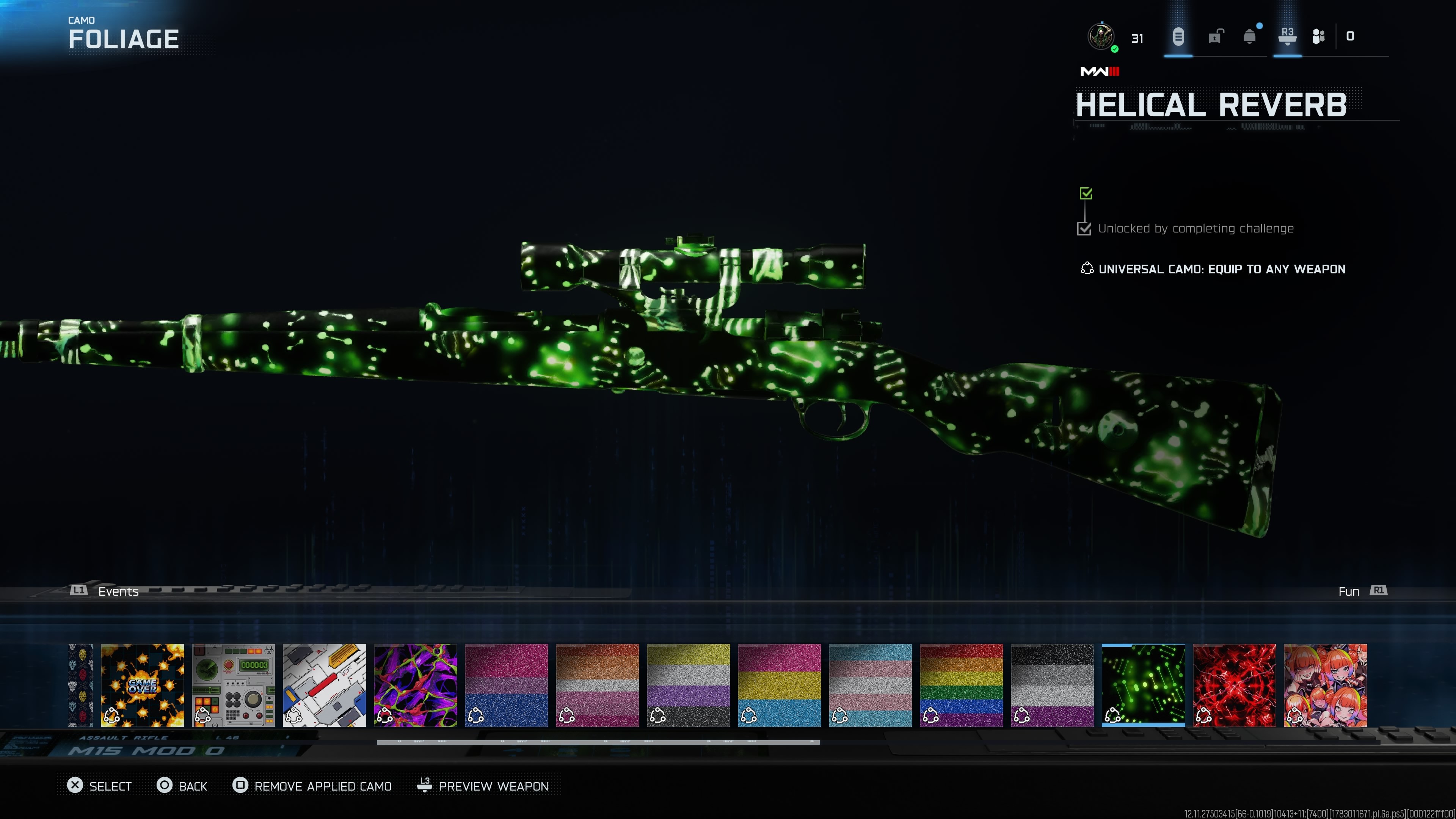Select the red shattered glass camo
This screenshot has height=819, width=1456.
click(1235, 685)
